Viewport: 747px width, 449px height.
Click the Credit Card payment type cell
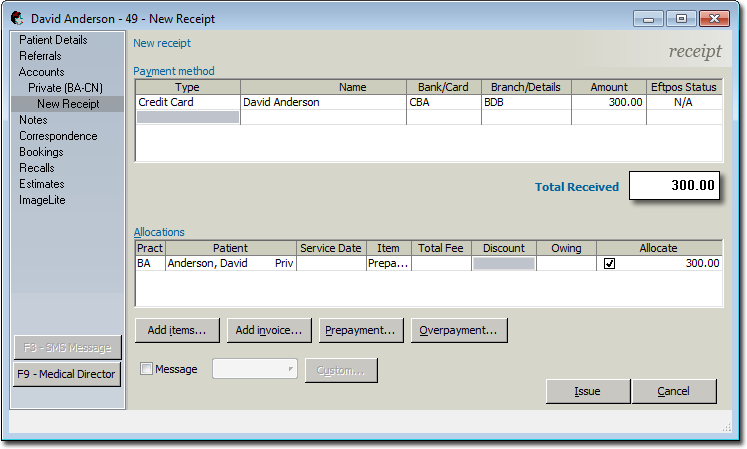(187, 102)
